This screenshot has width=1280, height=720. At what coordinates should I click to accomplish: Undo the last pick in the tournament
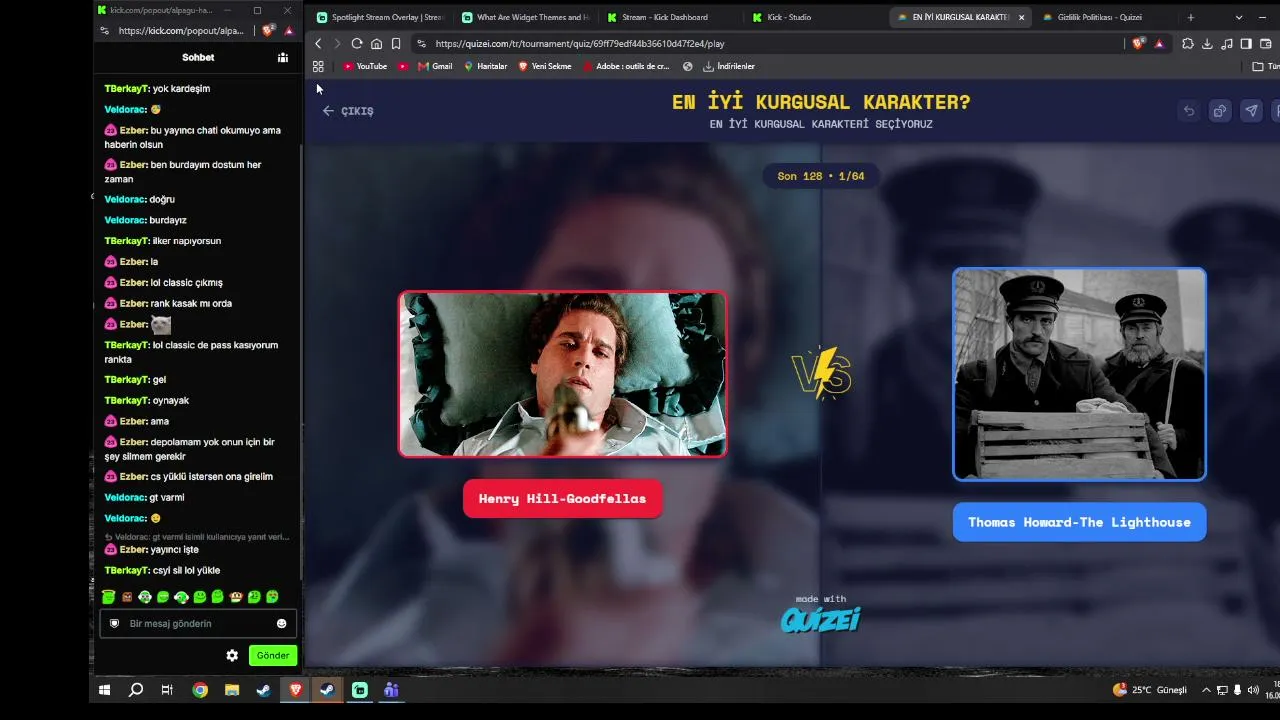(1189, 111)
